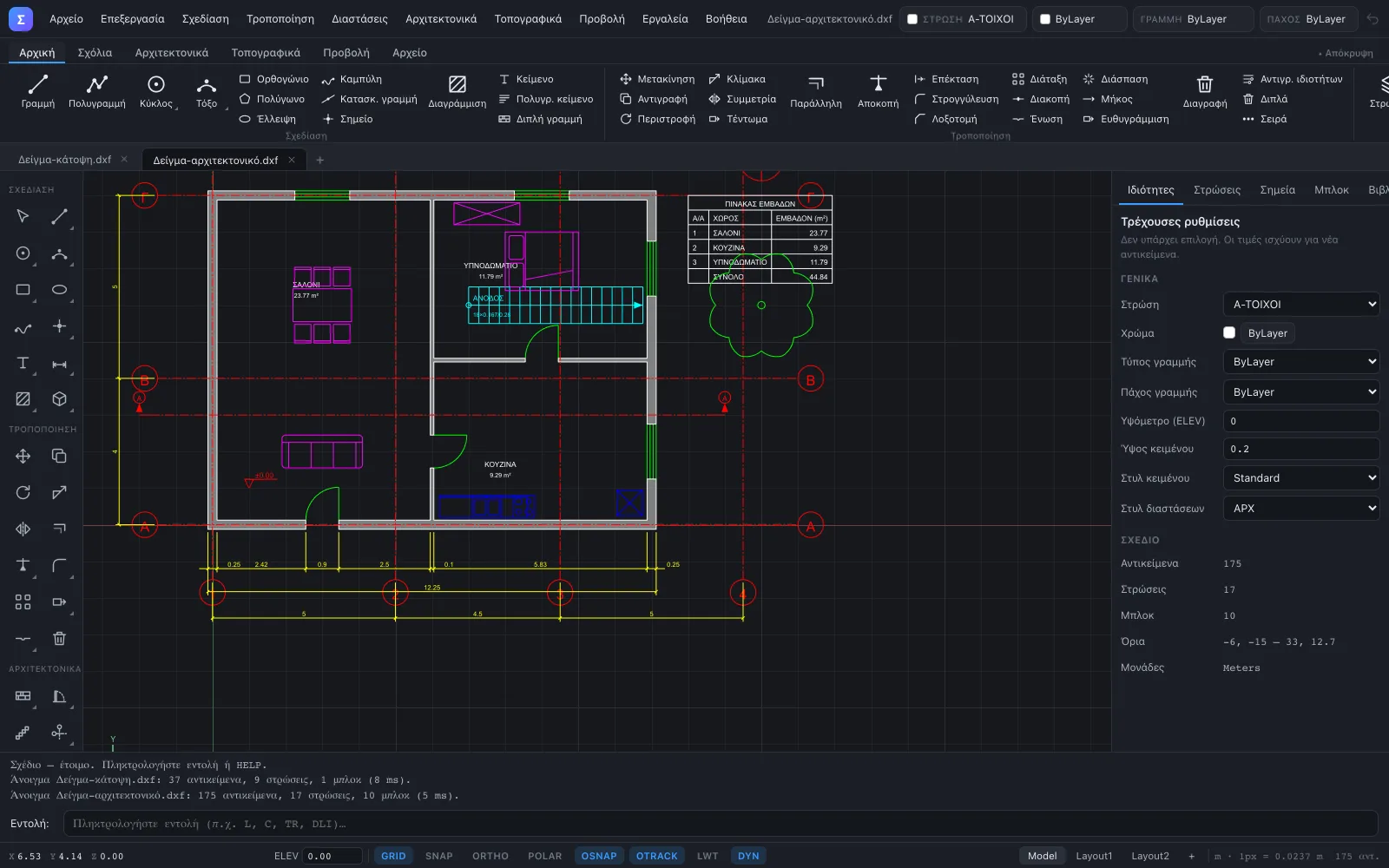Choose the Κείμενο text tool
This screenshot has height=868, width=1389.
tap(526, 79)
